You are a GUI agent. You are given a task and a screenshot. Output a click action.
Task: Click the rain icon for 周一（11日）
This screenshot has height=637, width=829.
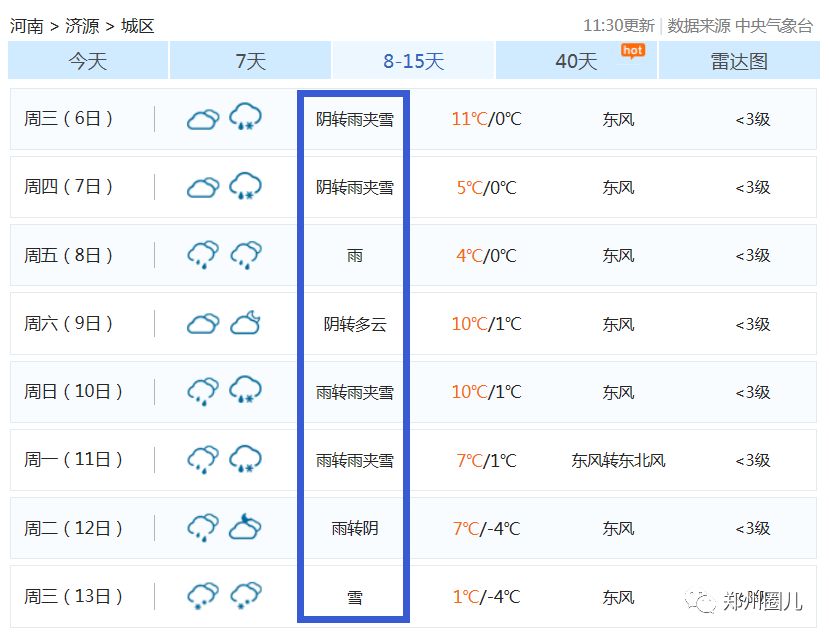[203, 460]
